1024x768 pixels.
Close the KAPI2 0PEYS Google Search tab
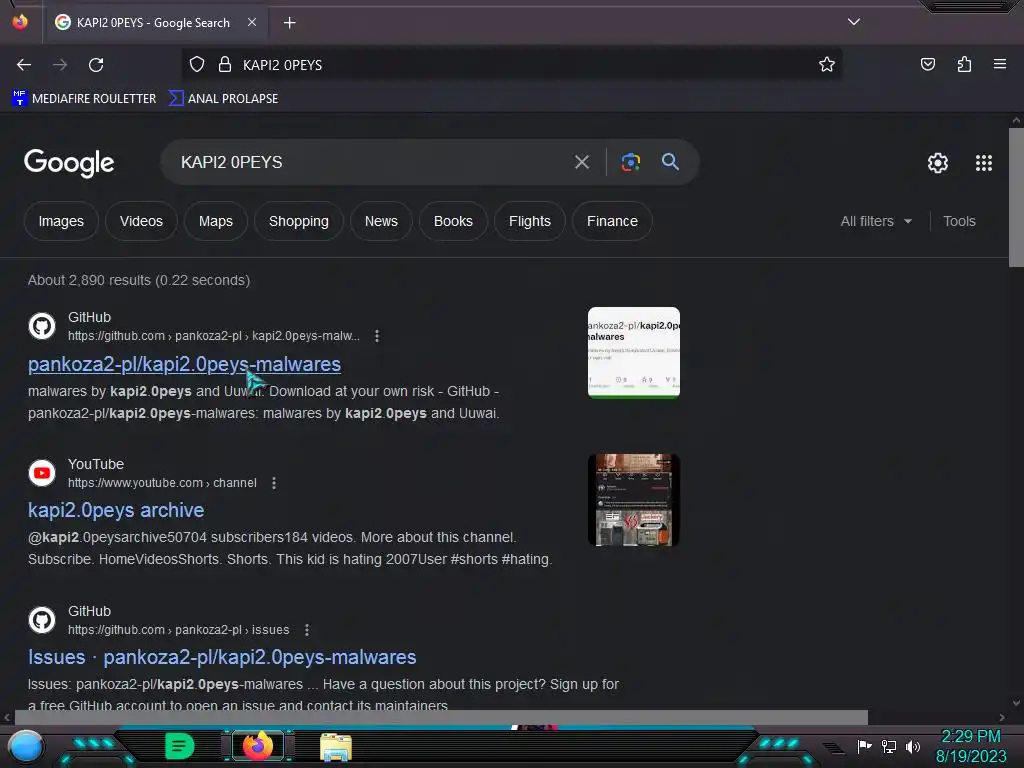click(252, 22)
